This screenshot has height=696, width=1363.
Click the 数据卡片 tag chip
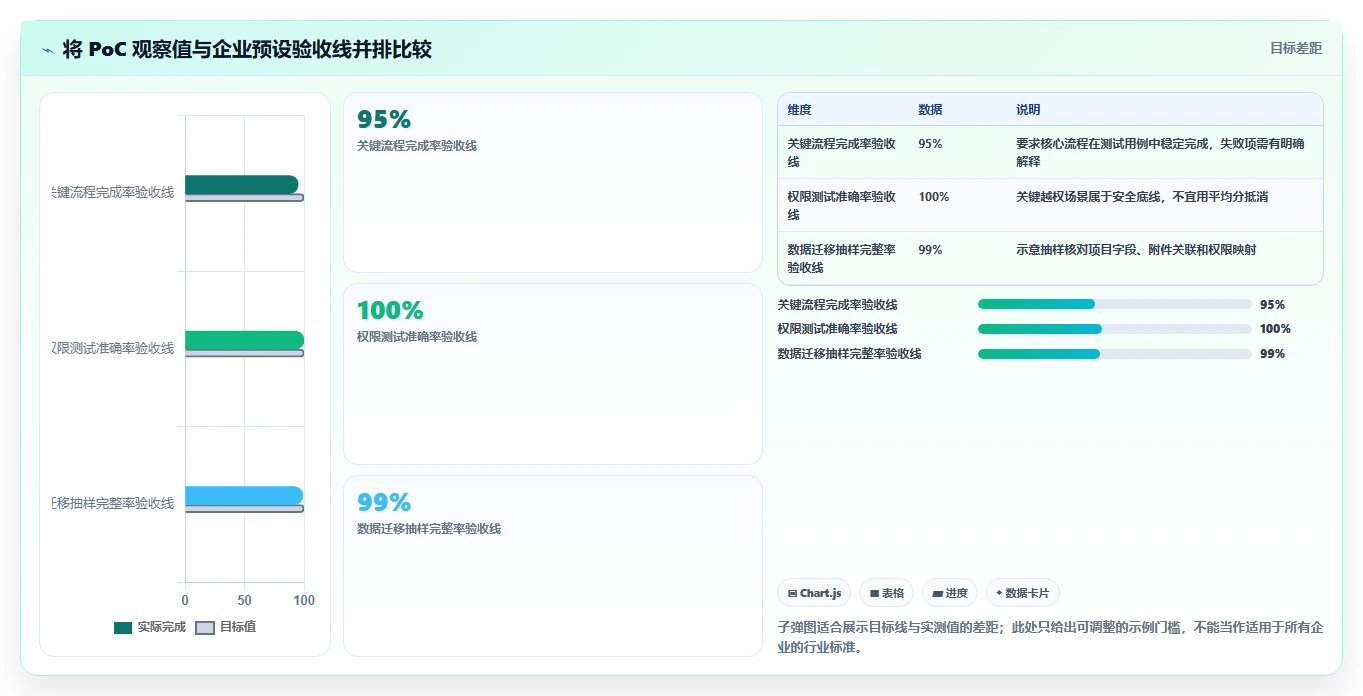1022,593
